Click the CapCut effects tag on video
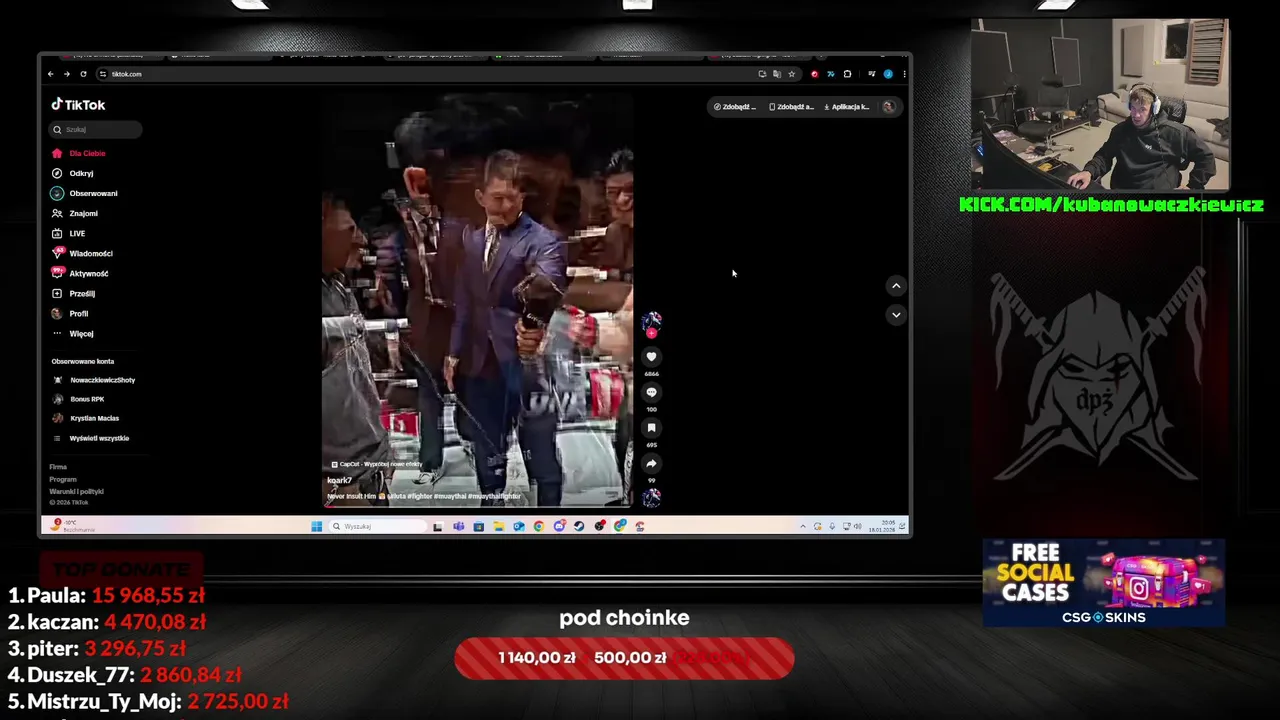Screen dimensions: 1280x720 point(377,464)
